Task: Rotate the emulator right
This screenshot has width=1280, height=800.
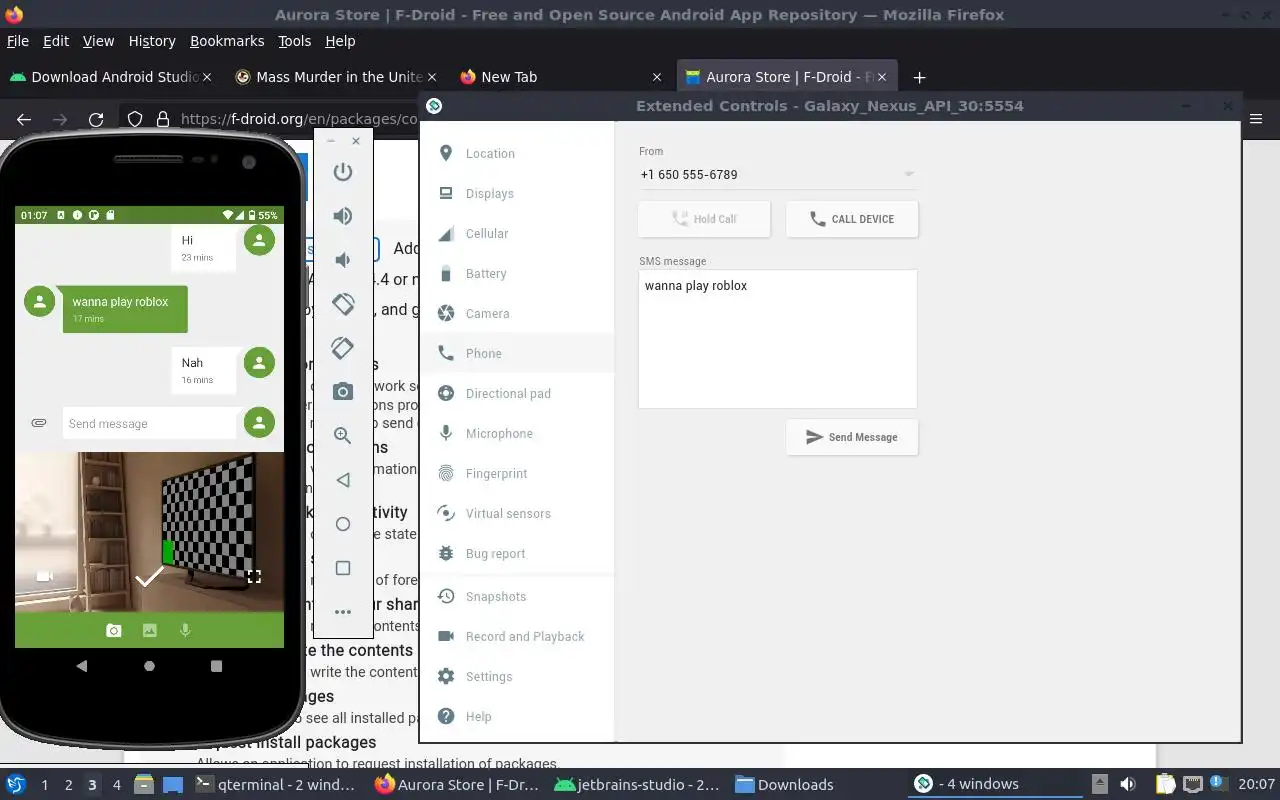Action: (x=343, y=347)
